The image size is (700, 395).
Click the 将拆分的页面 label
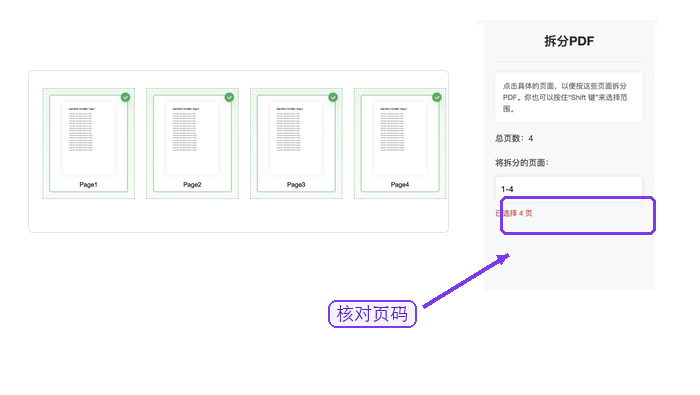click(x=522, y=162)
